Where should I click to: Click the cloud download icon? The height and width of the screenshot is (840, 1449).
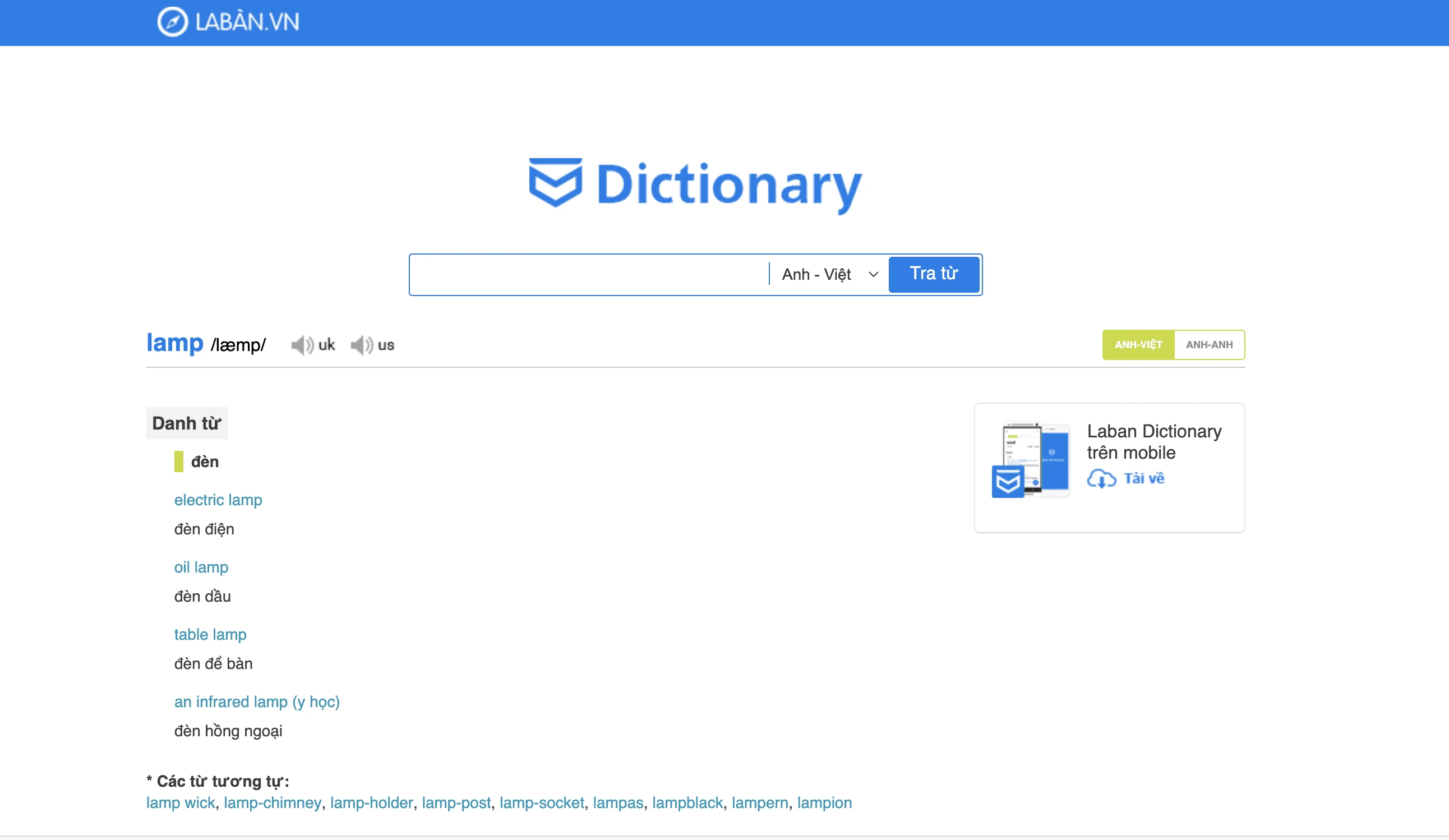pyautogui.click(x=1101, y=478)
